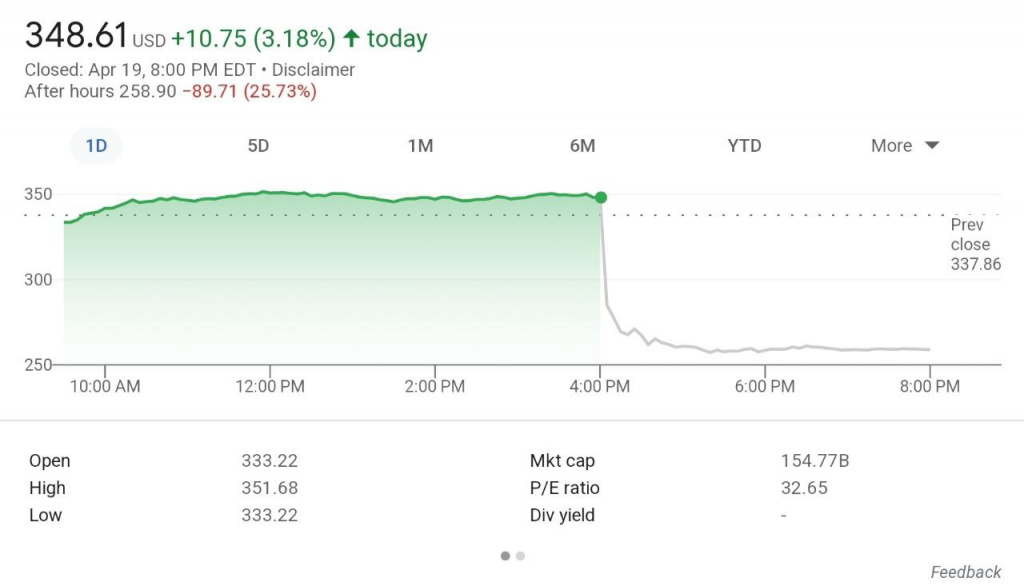Click the green price line at 12:00 PM
The width and height of the screenshot is (1024, 586).
pyautogui.click(x=270, y=192)
